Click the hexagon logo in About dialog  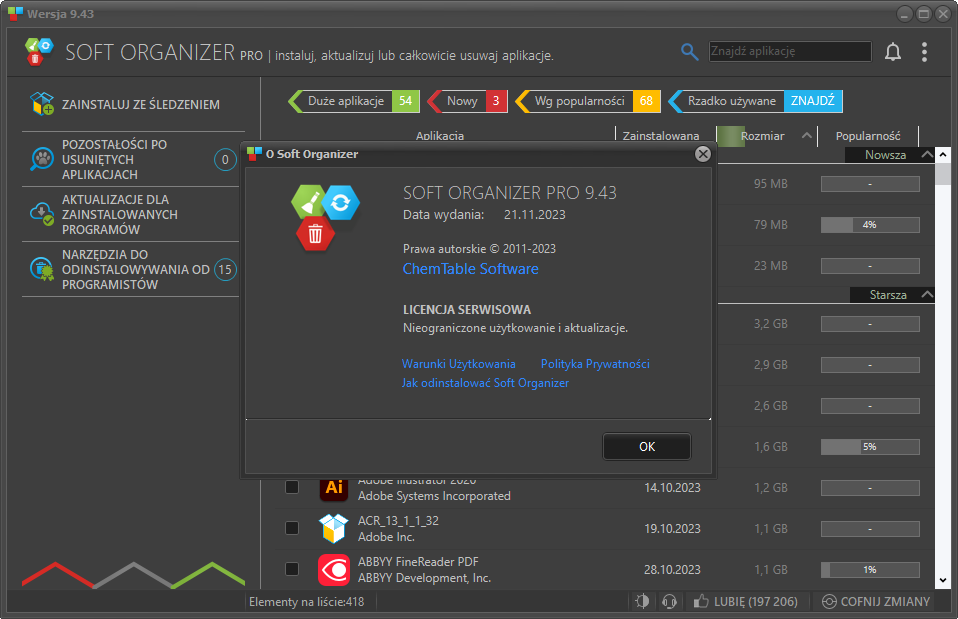pyautogui.click(x=324, y=218)
